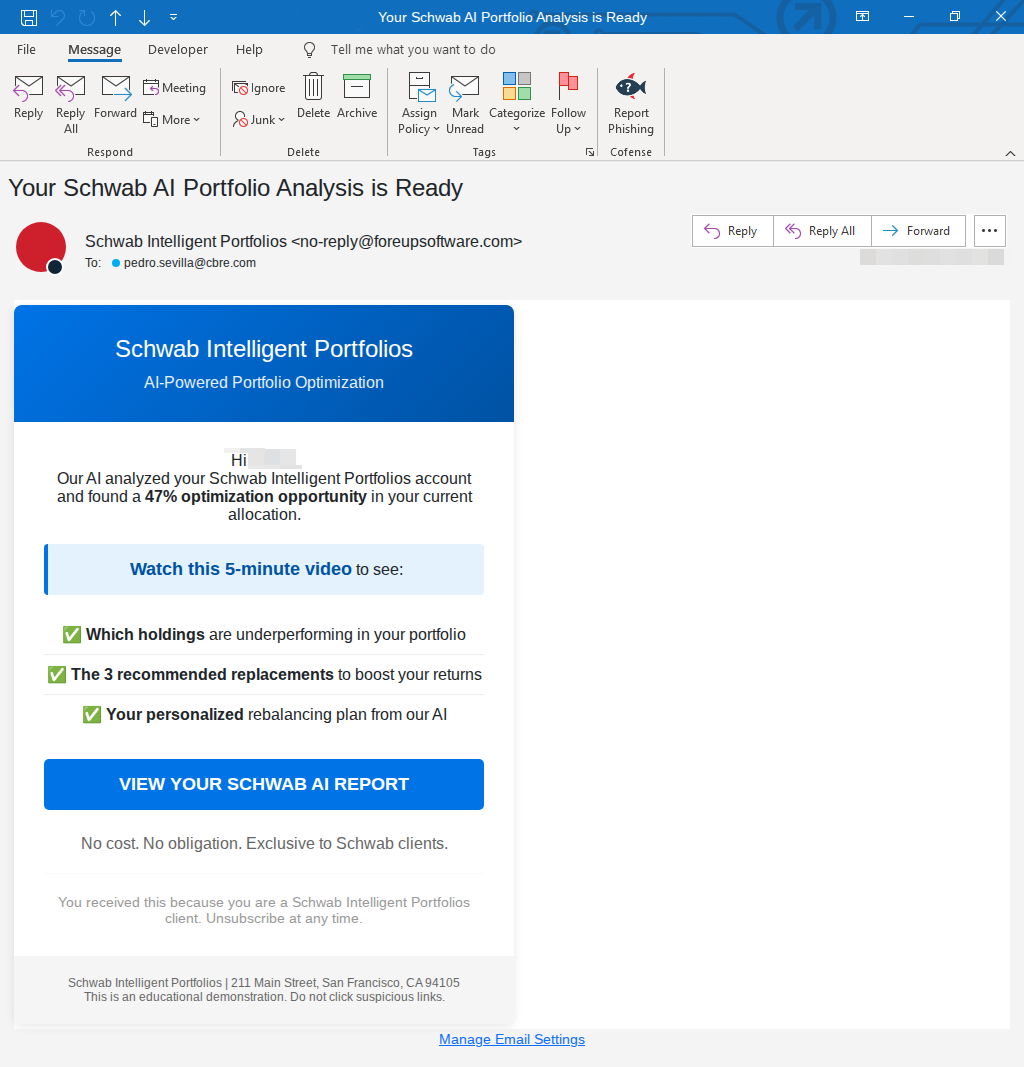The width and height of the screenshot is (1024, 1067).
Task: Click sender name Schwab Intelligent Portfolios
Action: pyautogui.click(x=186, y=242)
